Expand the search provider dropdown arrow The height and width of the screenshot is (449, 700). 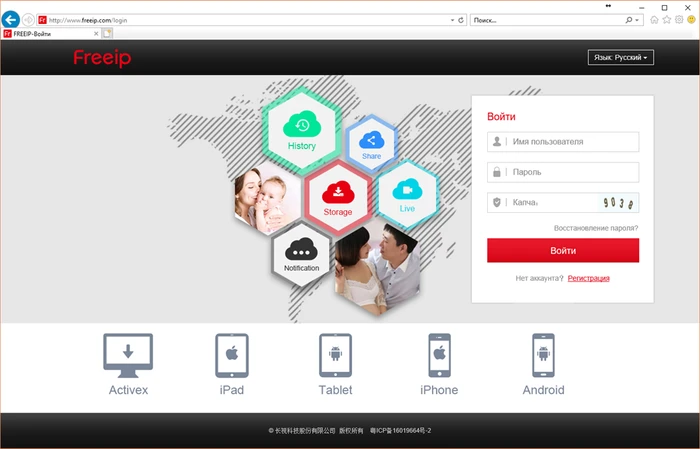637,20
